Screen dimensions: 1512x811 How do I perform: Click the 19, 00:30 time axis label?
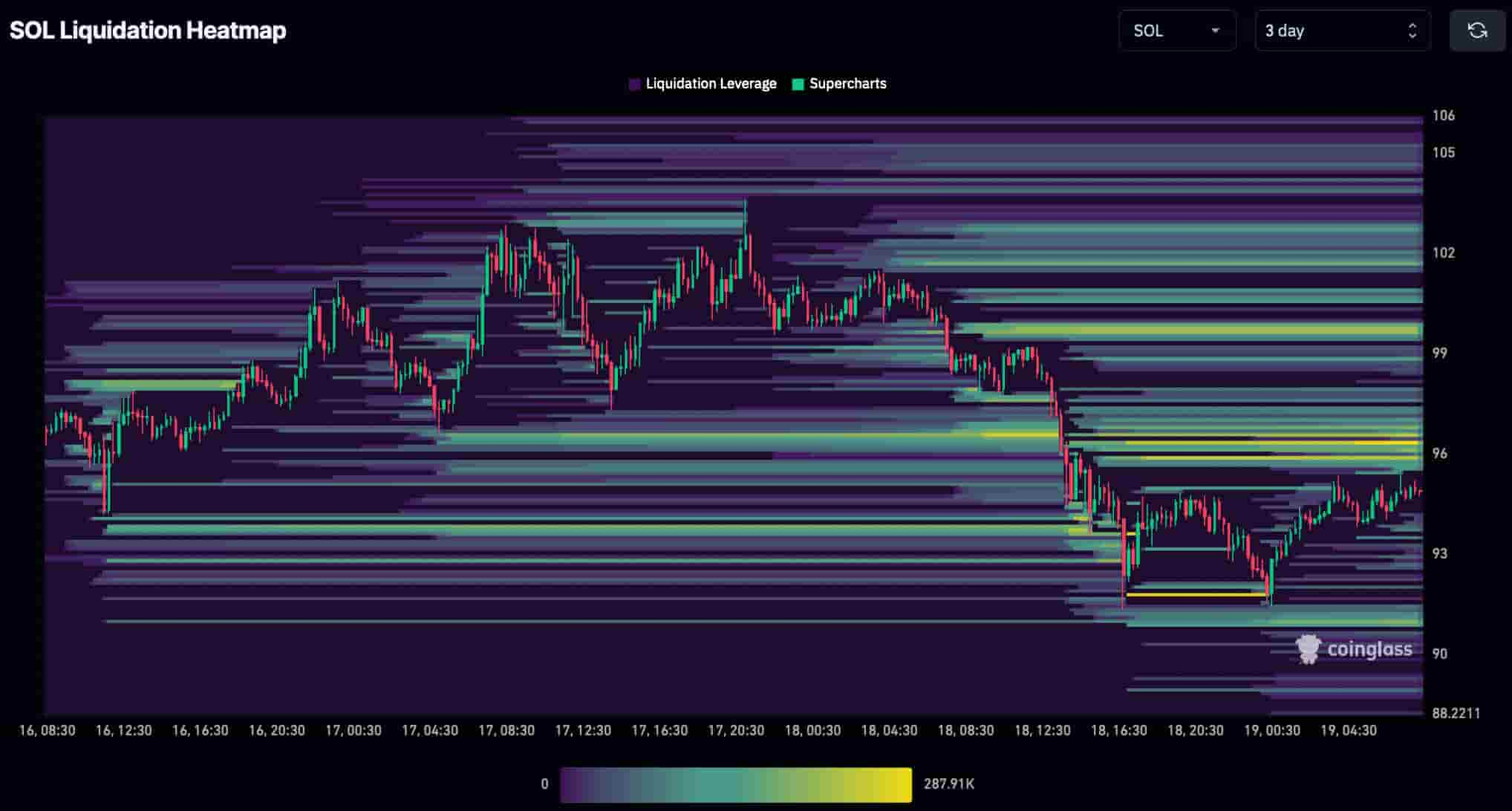pos(1272,730)
